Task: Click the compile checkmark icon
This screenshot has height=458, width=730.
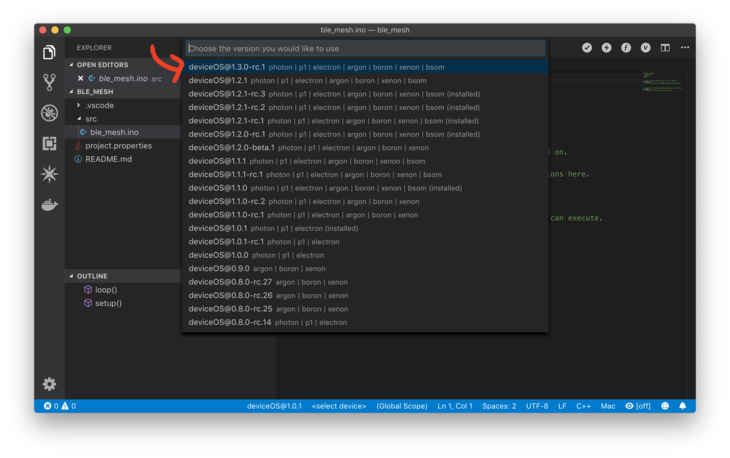Action: pos(587,47)
